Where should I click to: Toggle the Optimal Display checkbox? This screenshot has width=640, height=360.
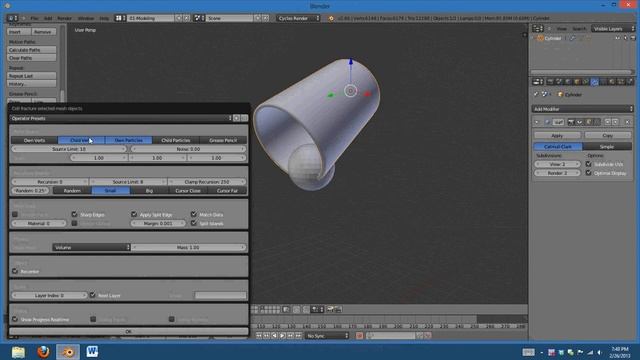pyautogui.click(x=589, y=173)
